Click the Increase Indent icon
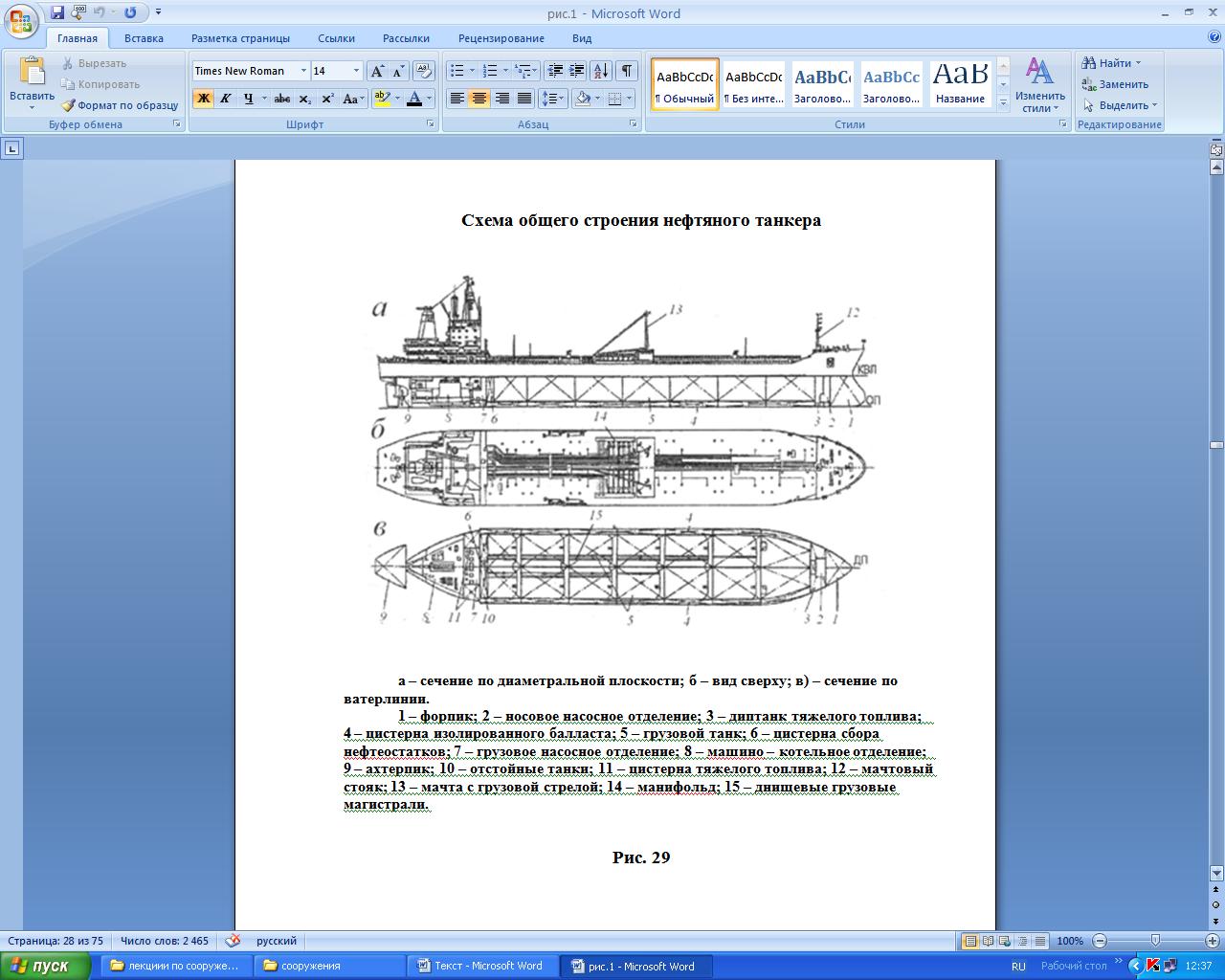 tap(577, 71)
